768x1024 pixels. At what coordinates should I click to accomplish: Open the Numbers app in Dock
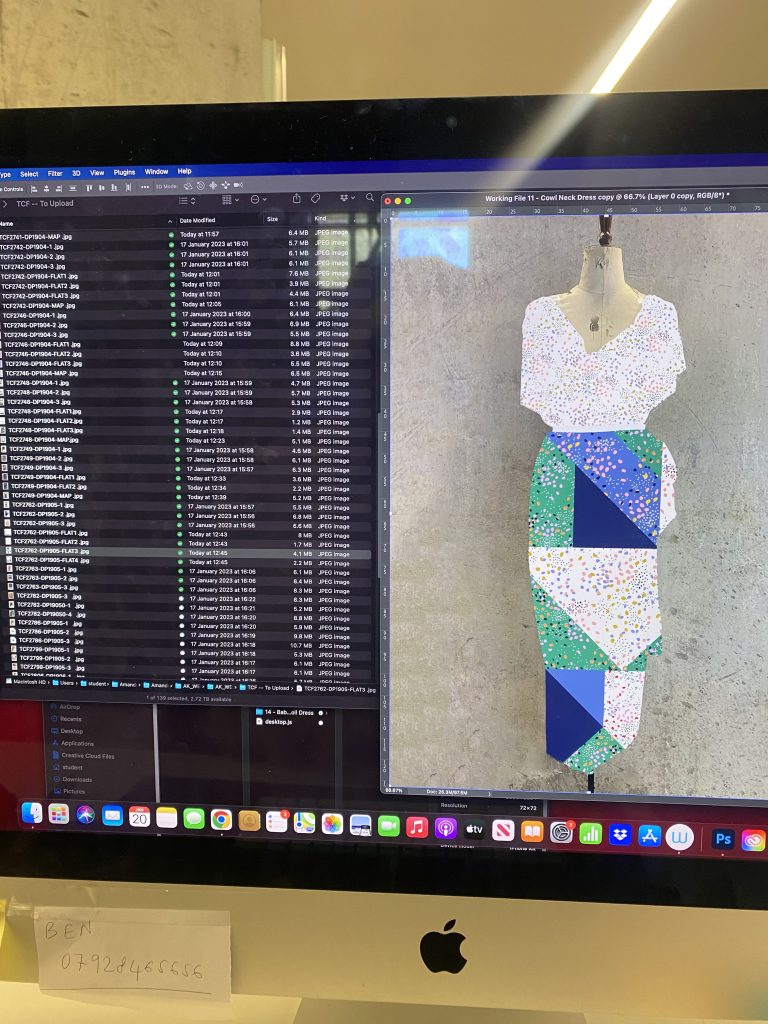point(590,834)
